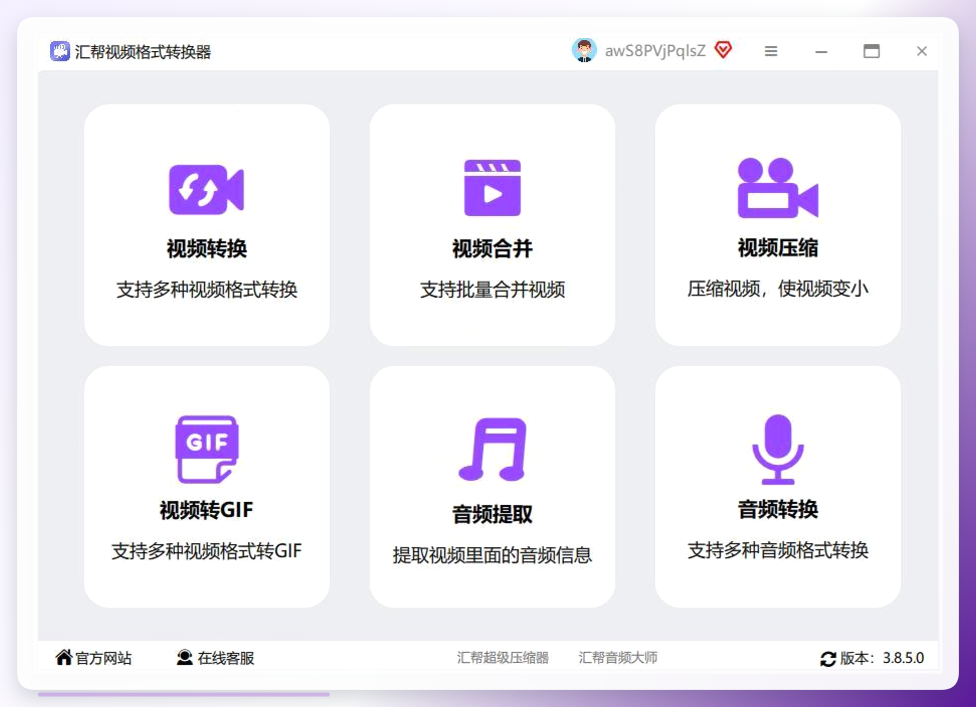
Task: Open the 汇帮音频大师 link
Action: click(x=618, y=658)
